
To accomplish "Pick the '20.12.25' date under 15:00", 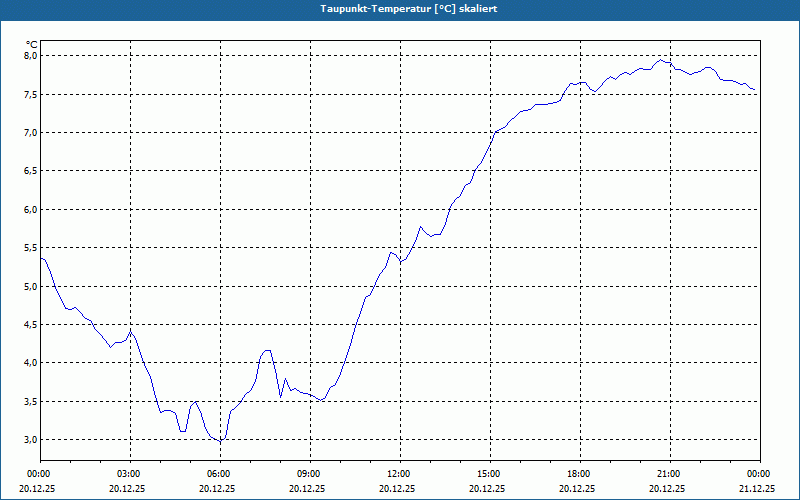I will tap(487, 488).
